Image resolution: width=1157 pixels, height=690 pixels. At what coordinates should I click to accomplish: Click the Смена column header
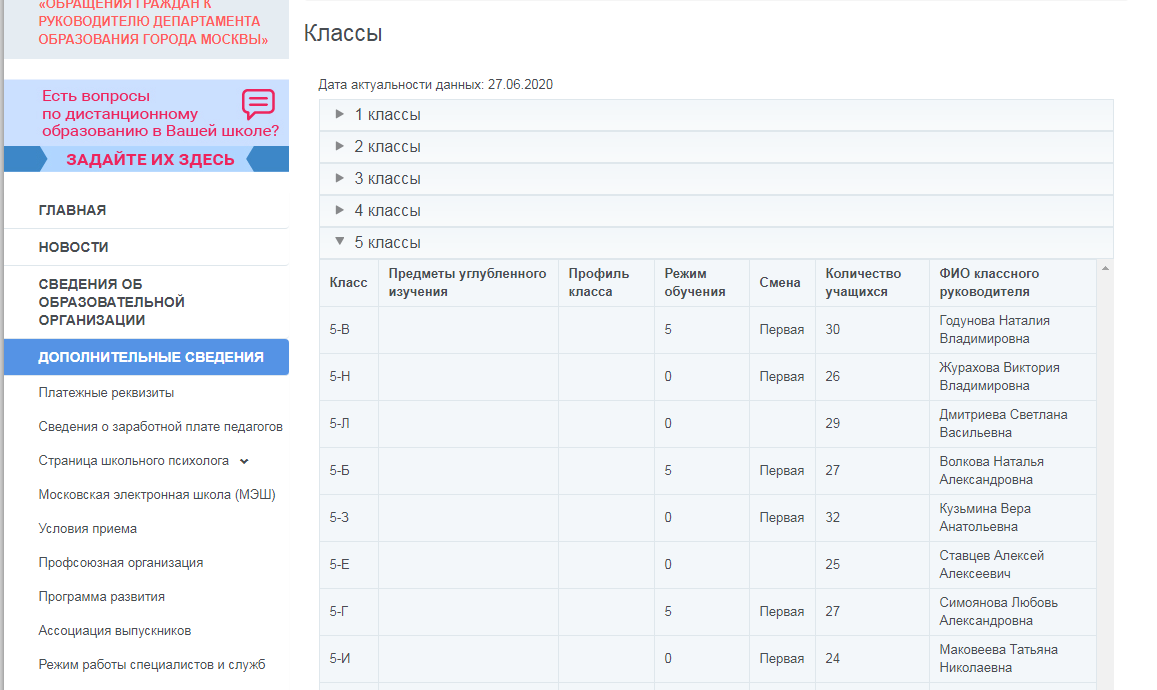pyautogui.click(x=780, y=283)
